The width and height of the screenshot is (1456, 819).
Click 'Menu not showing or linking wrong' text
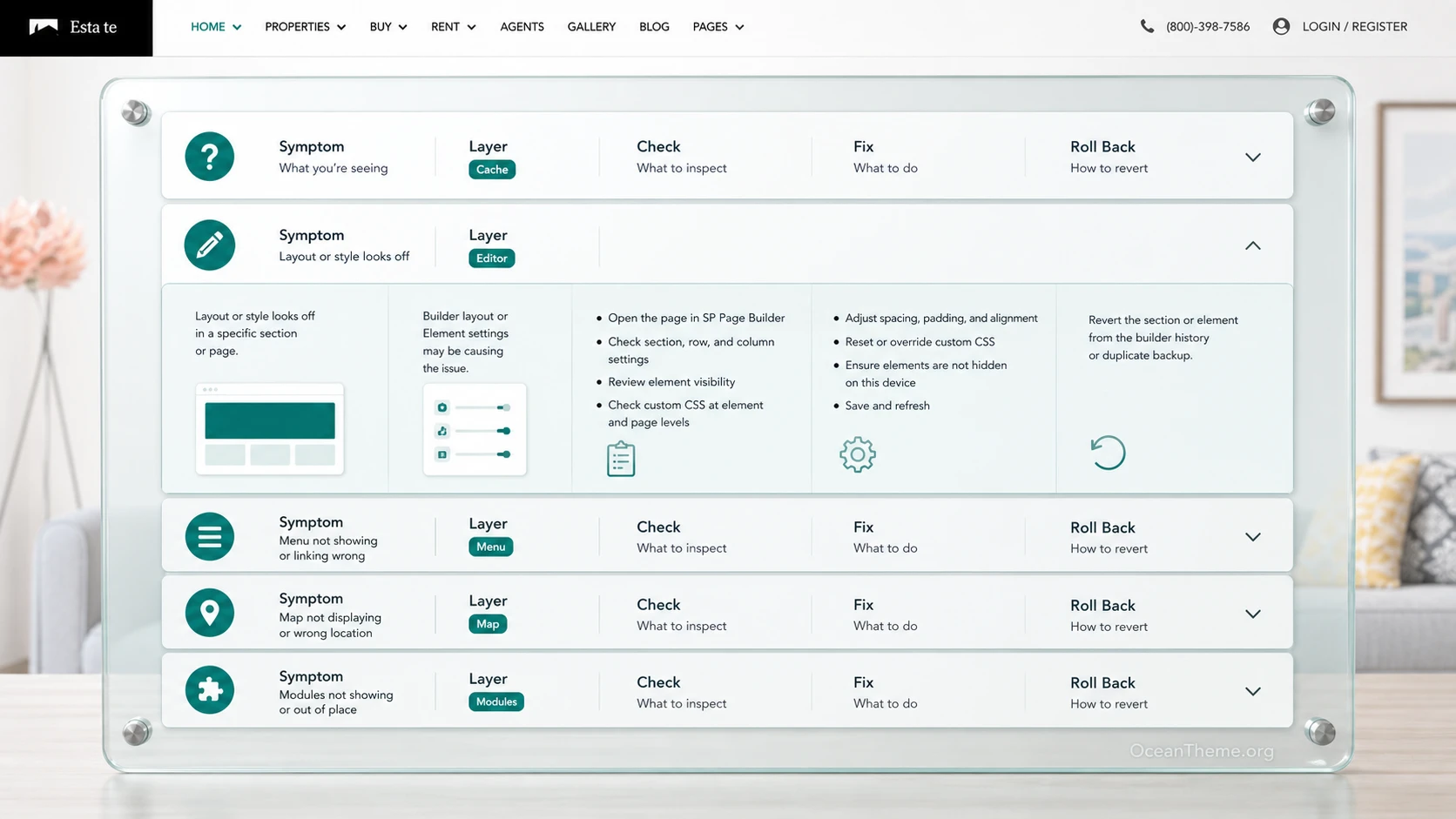point(327,548)
